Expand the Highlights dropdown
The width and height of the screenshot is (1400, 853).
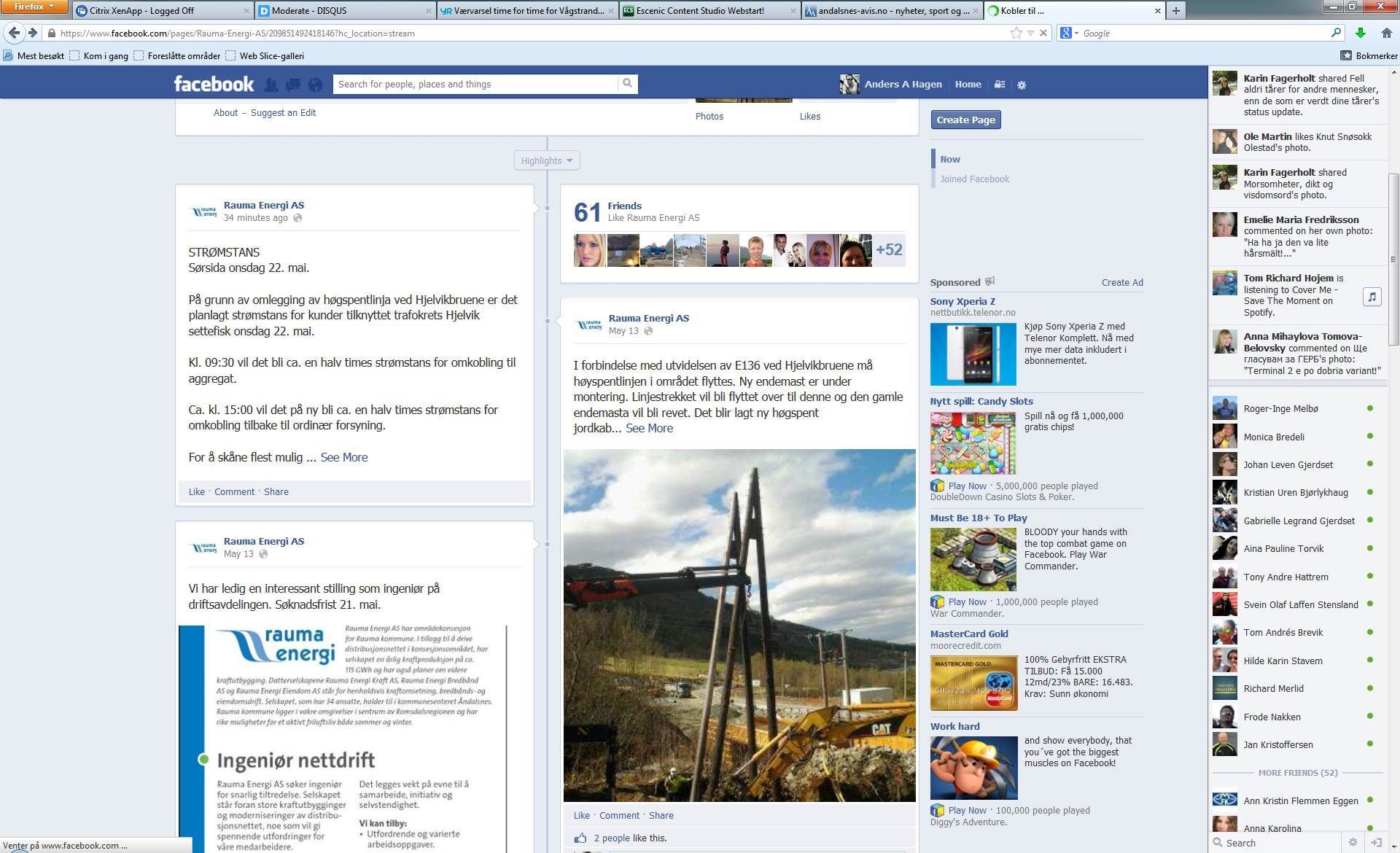coord(547,160)
